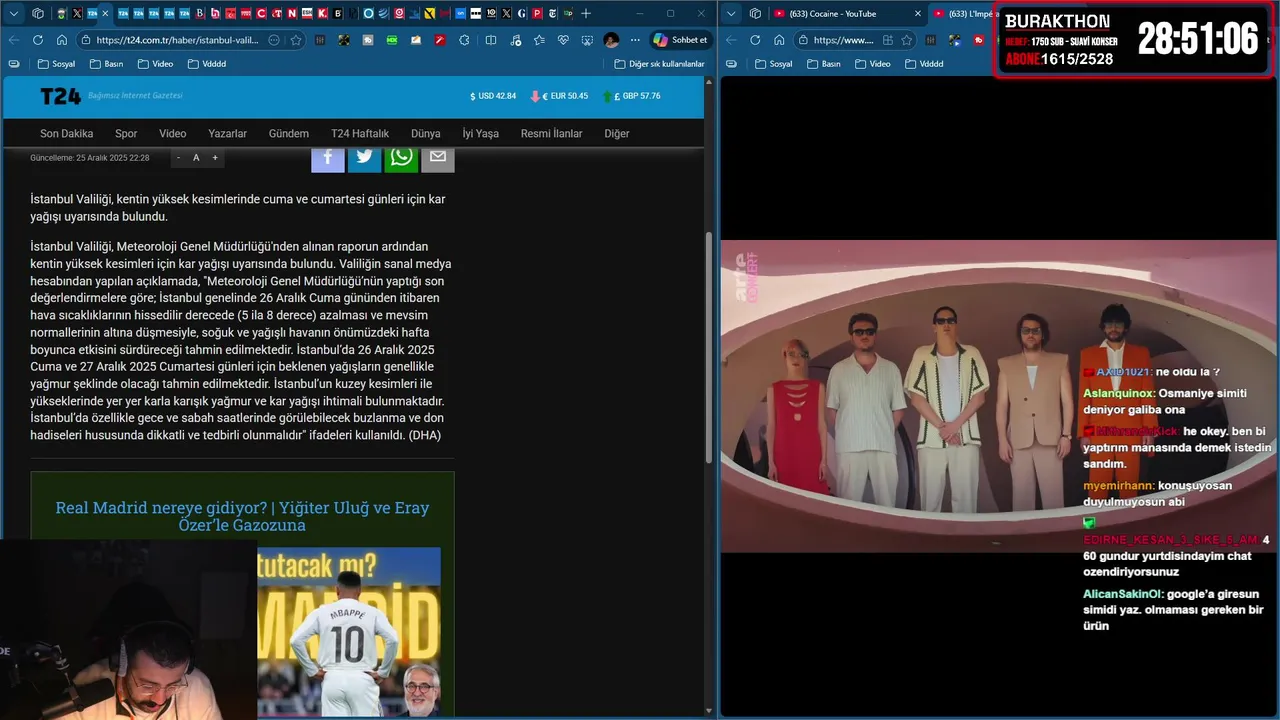Click the YouTube video showing five men
The image size is (1280, 720).
(998, 396)
